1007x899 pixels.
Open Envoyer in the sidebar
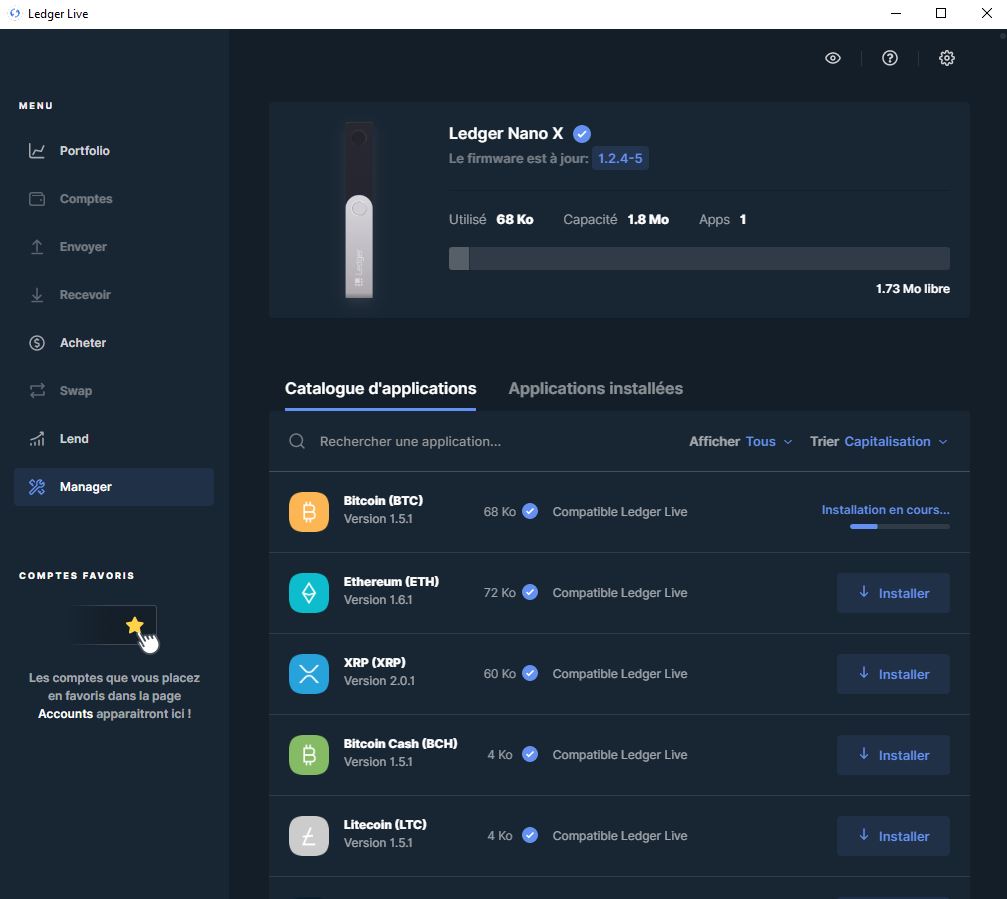114,247
